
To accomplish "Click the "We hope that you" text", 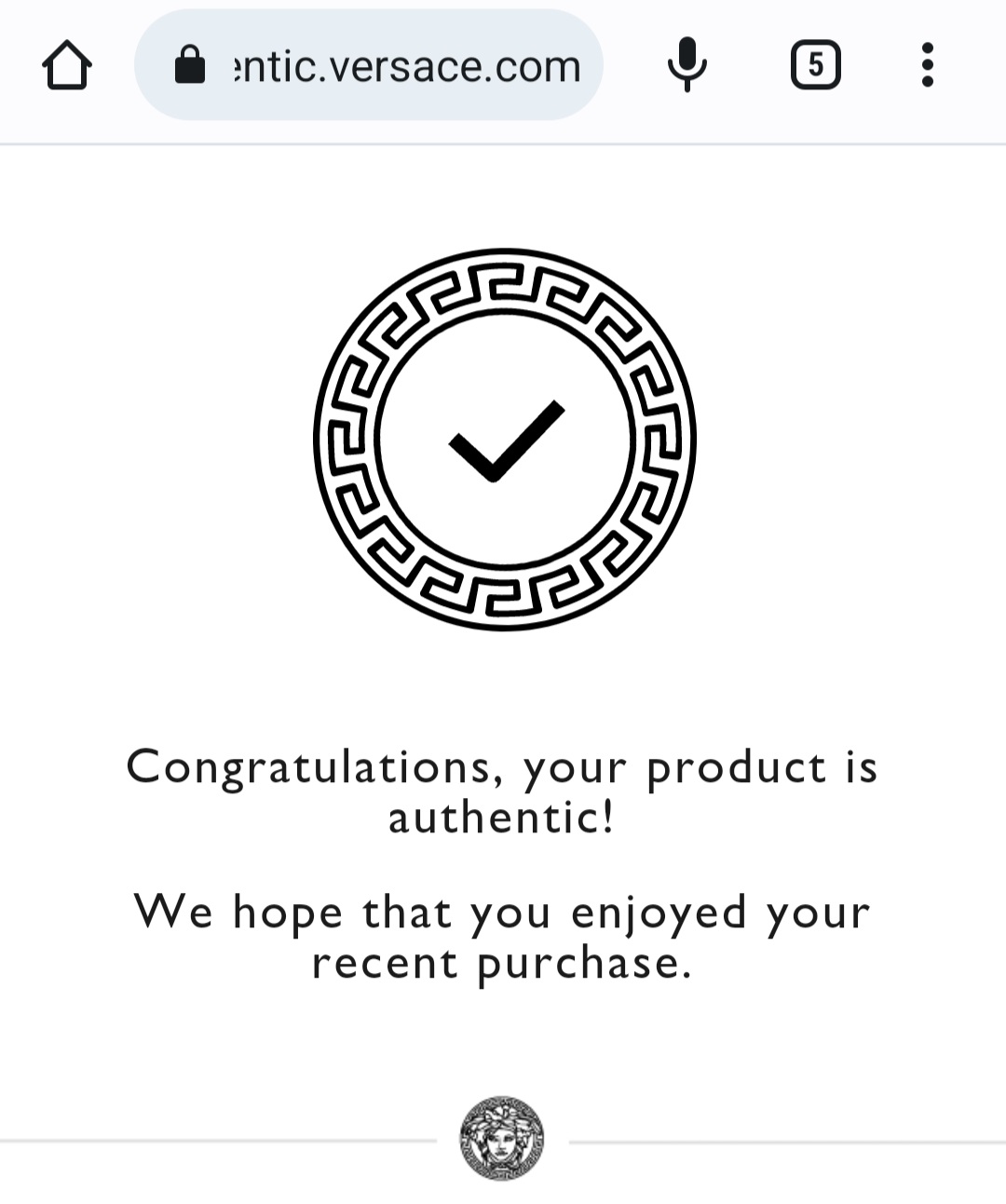I will point(342,912).
